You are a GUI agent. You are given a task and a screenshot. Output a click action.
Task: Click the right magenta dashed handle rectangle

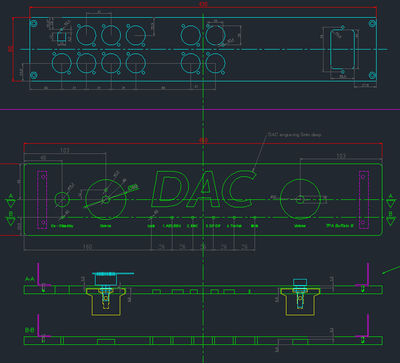point(364,200)
